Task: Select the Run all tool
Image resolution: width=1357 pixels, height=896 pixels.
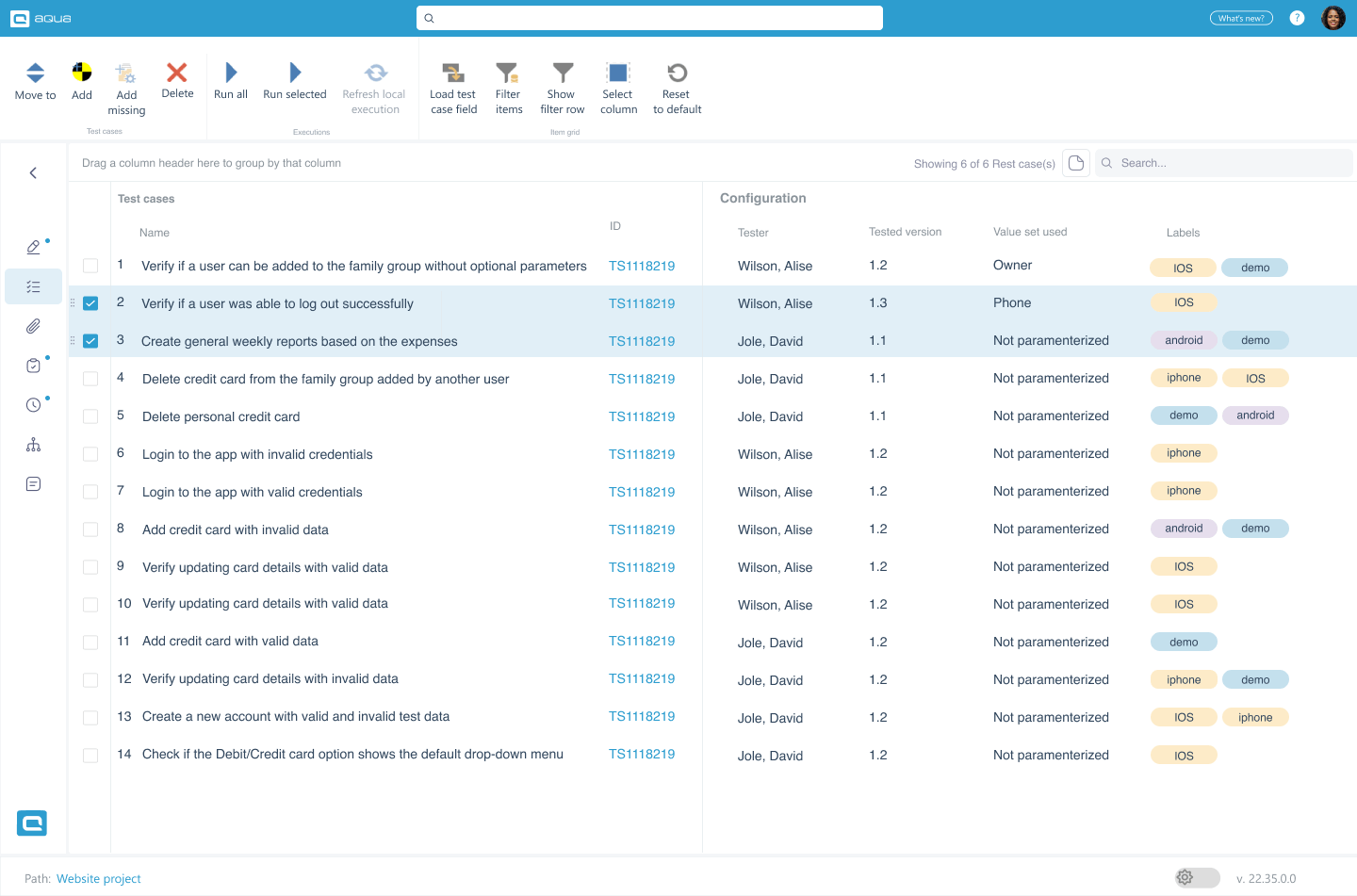Action: click(230, 85)
